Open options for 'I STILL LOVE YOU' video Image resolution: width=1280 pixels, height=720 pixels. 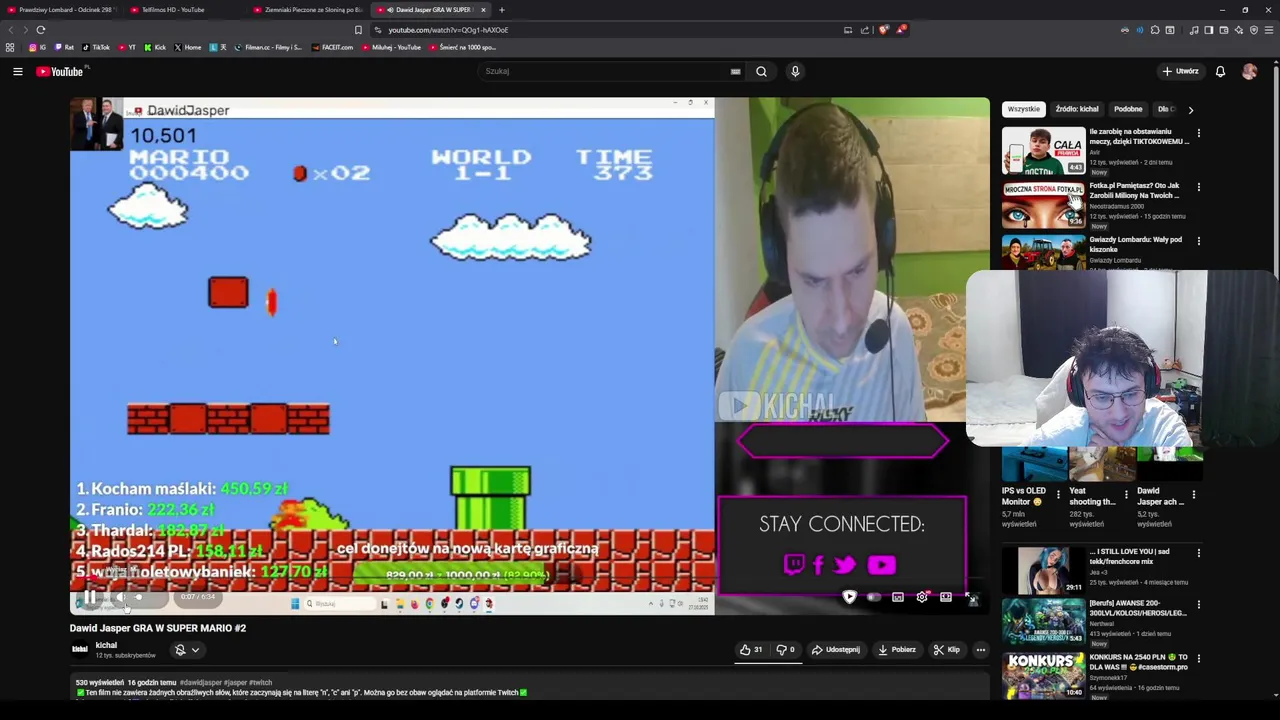(1198, 553)
